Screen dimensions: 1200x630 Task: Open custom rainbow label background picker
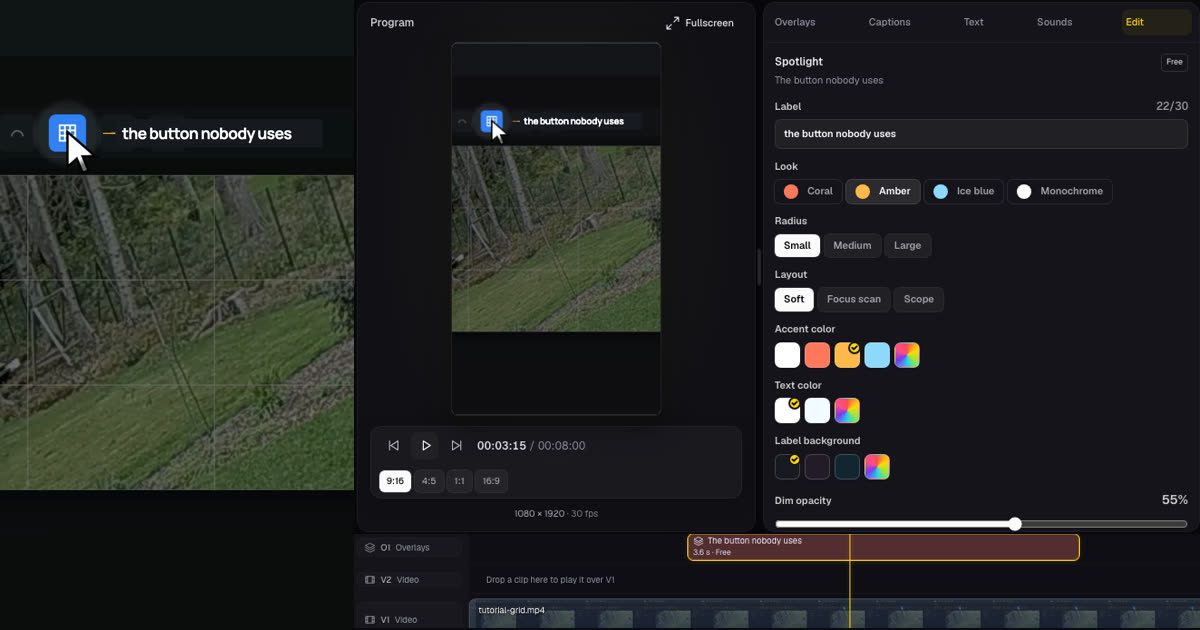click(877, 466)
